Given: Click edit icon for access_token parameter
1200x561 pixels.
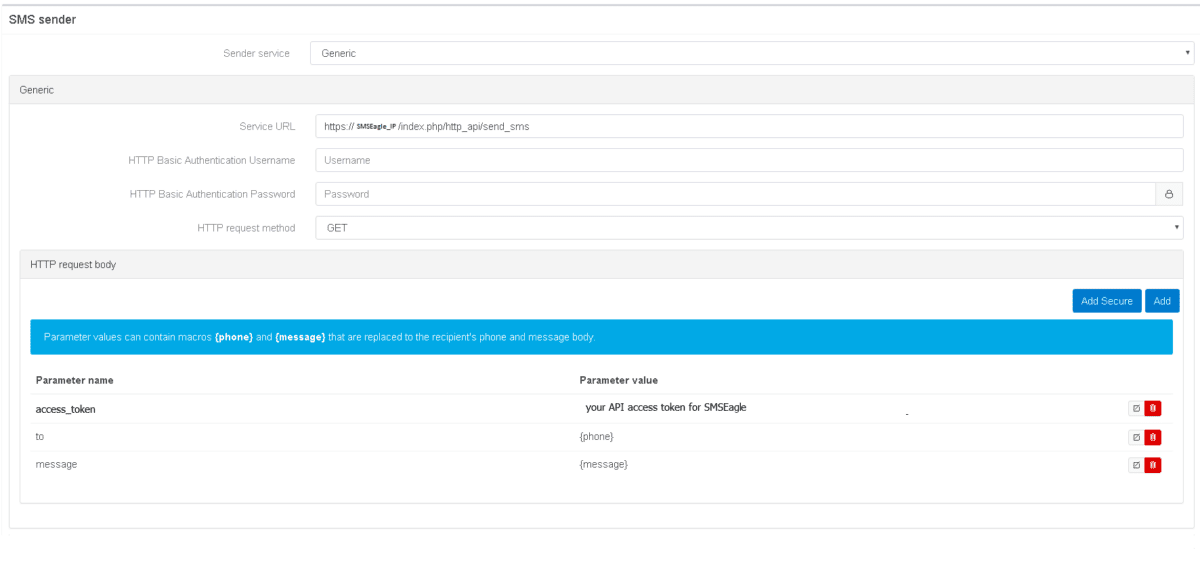Looking at the screenshot, I should point(1135,408).
